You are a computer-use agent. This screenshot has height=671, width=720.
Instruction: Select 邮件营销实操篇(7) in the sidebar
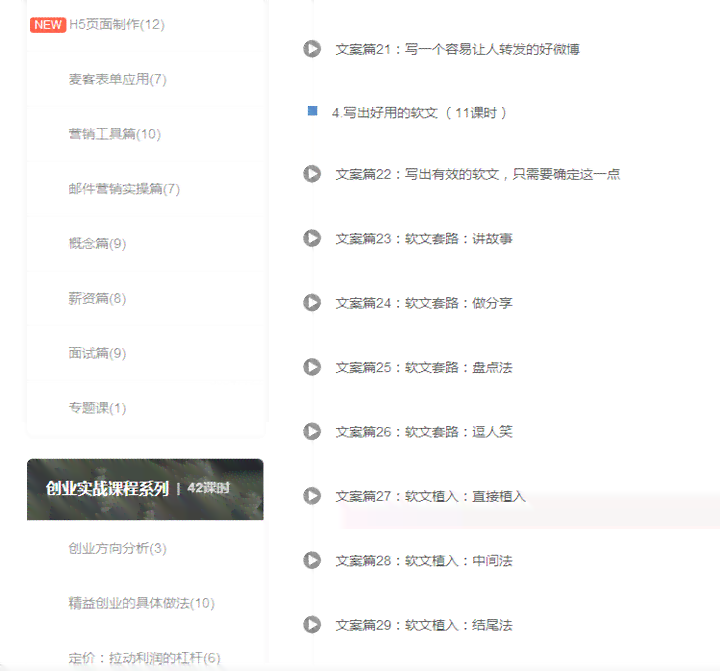[124, 188]
